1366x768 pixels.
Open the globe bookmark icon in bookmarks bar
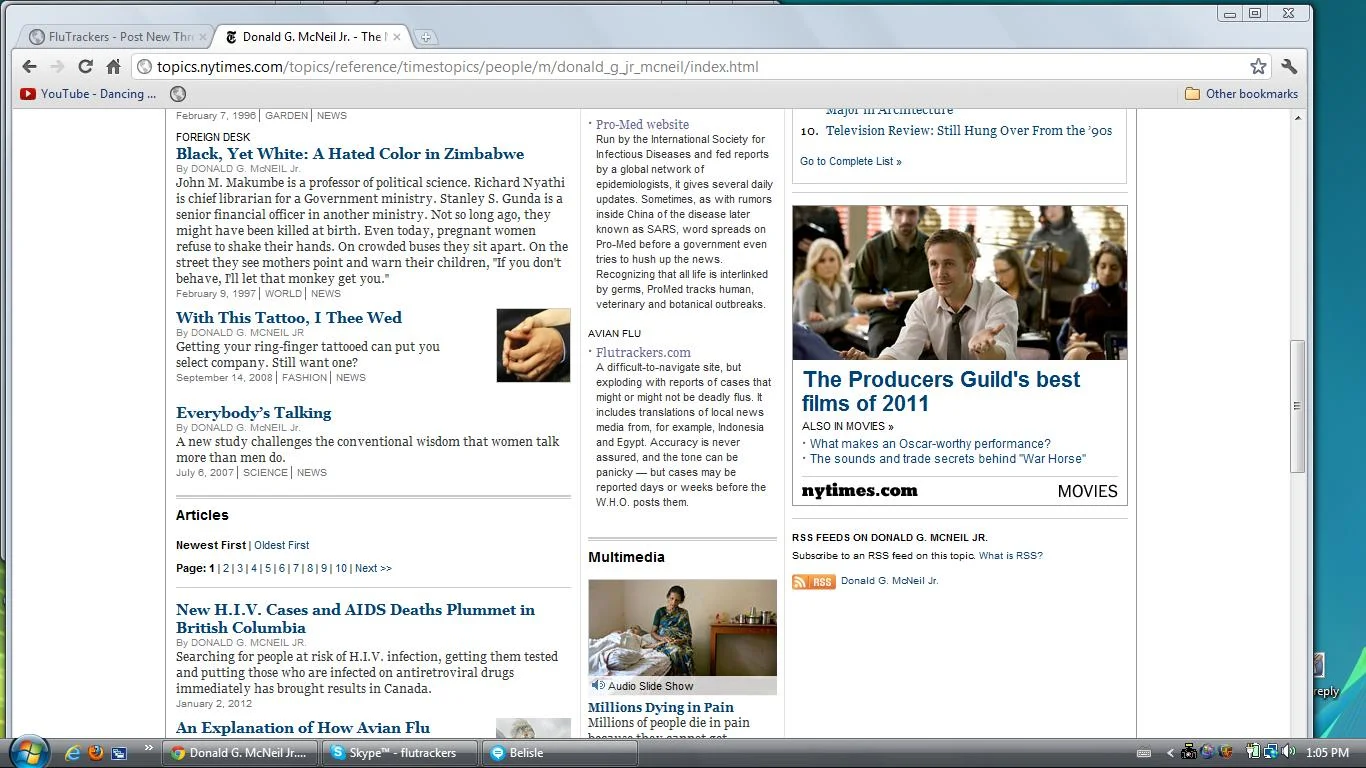point(178,94)
